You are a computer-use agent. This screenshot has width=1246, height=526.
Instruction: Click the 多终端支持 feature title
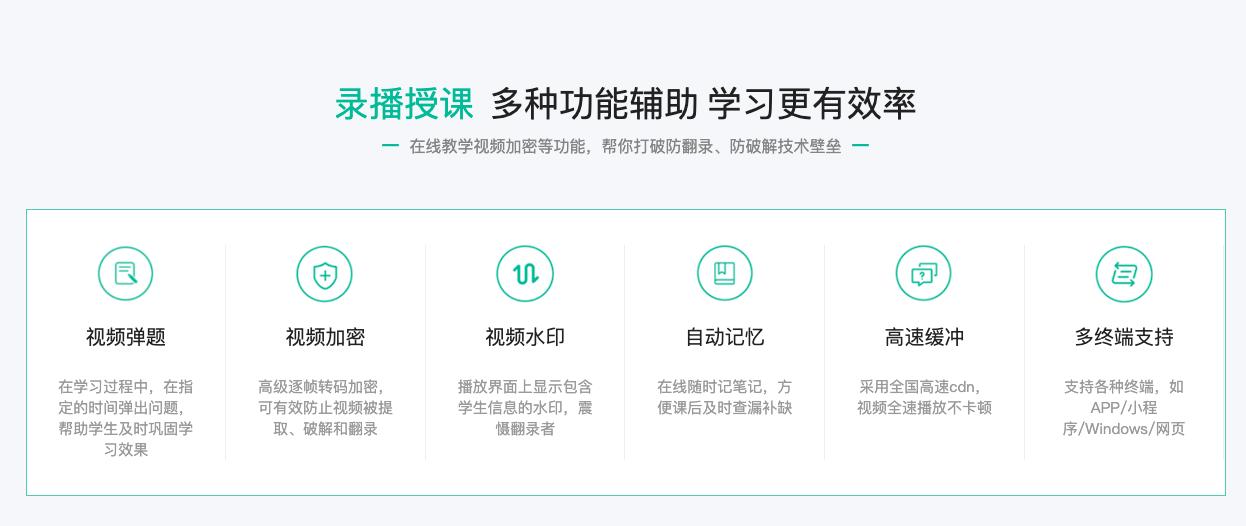click(x=1124, y=337)
